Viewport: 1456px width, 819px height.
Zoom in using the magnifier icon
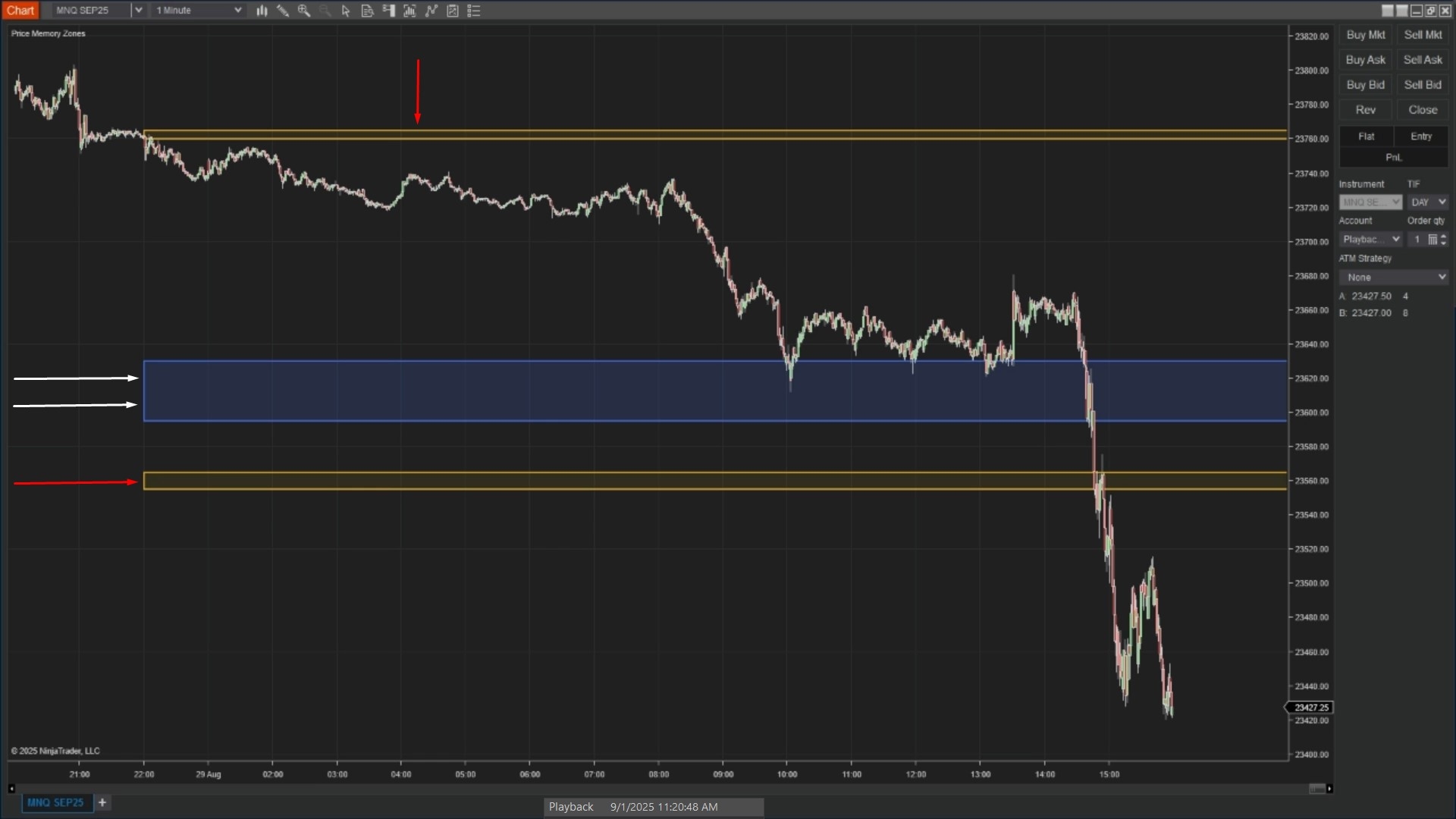[304, 11]
